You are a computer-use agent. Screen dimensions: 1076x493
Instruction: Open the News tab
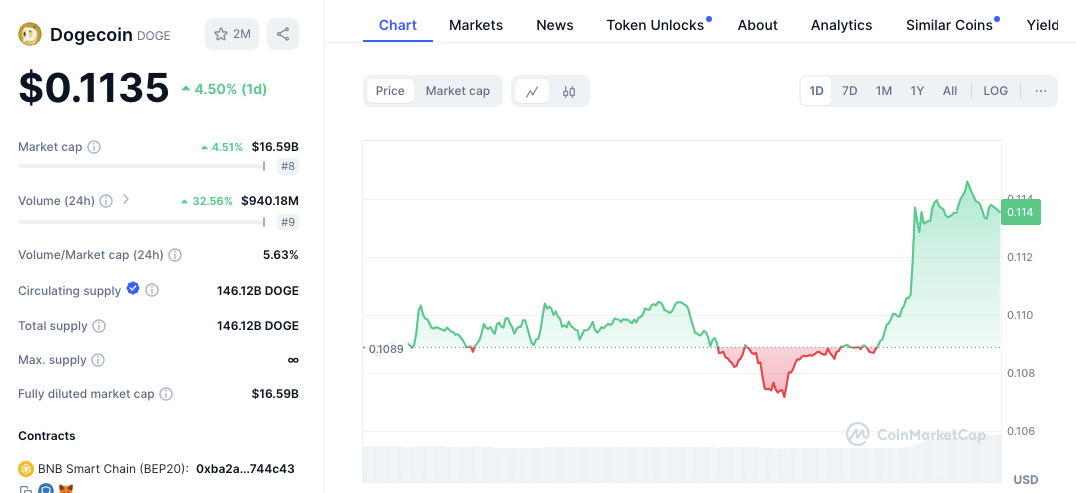(x=554, y=25)
